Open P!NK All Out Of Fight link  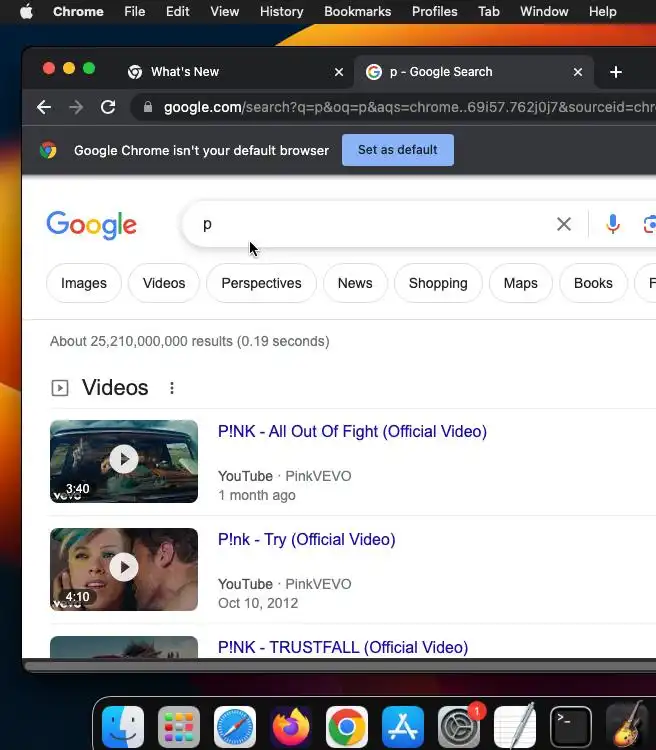(x=352, y=431)
